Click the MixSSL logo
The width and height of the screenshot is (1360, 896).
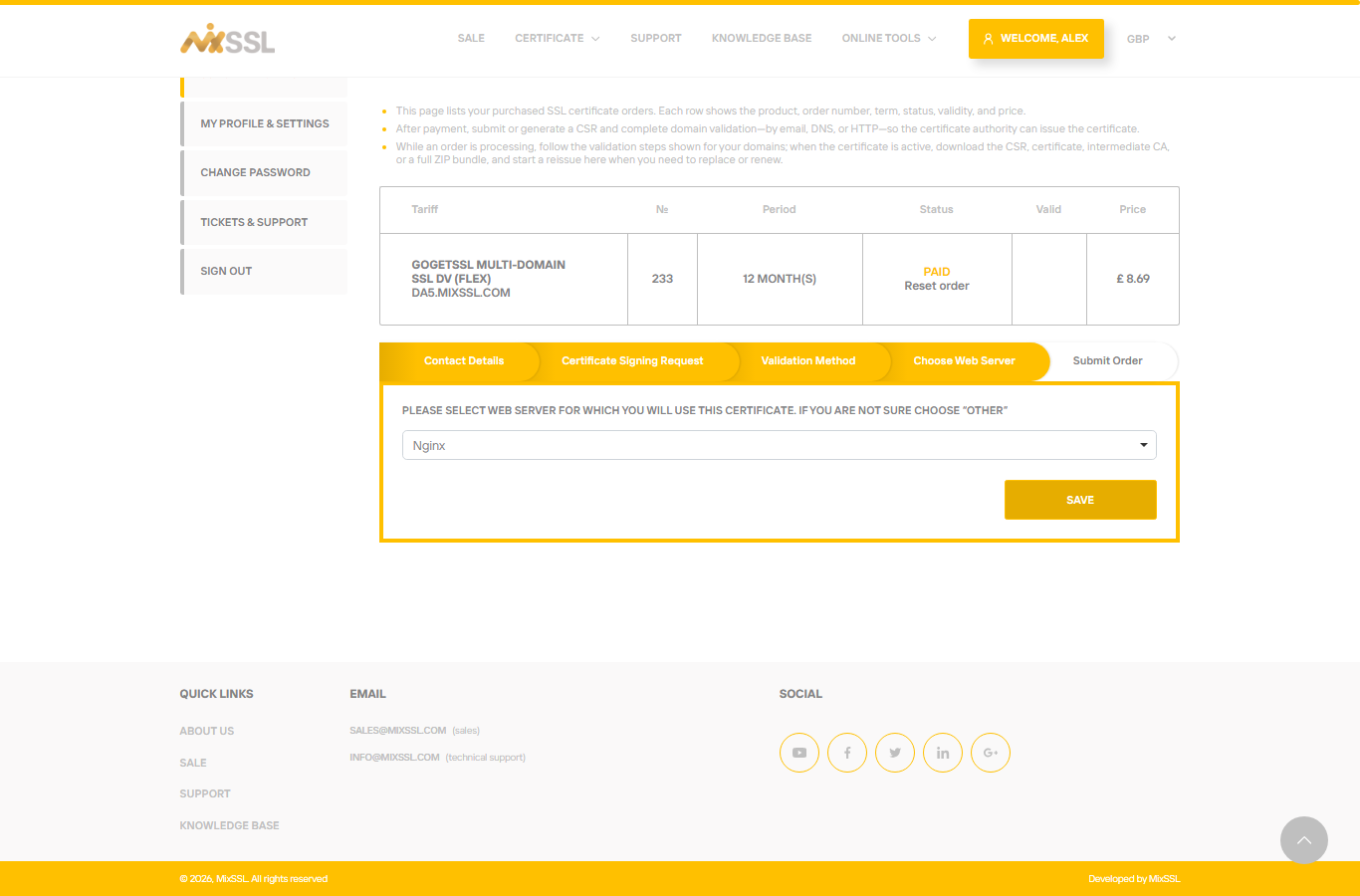tap(227, 39)
